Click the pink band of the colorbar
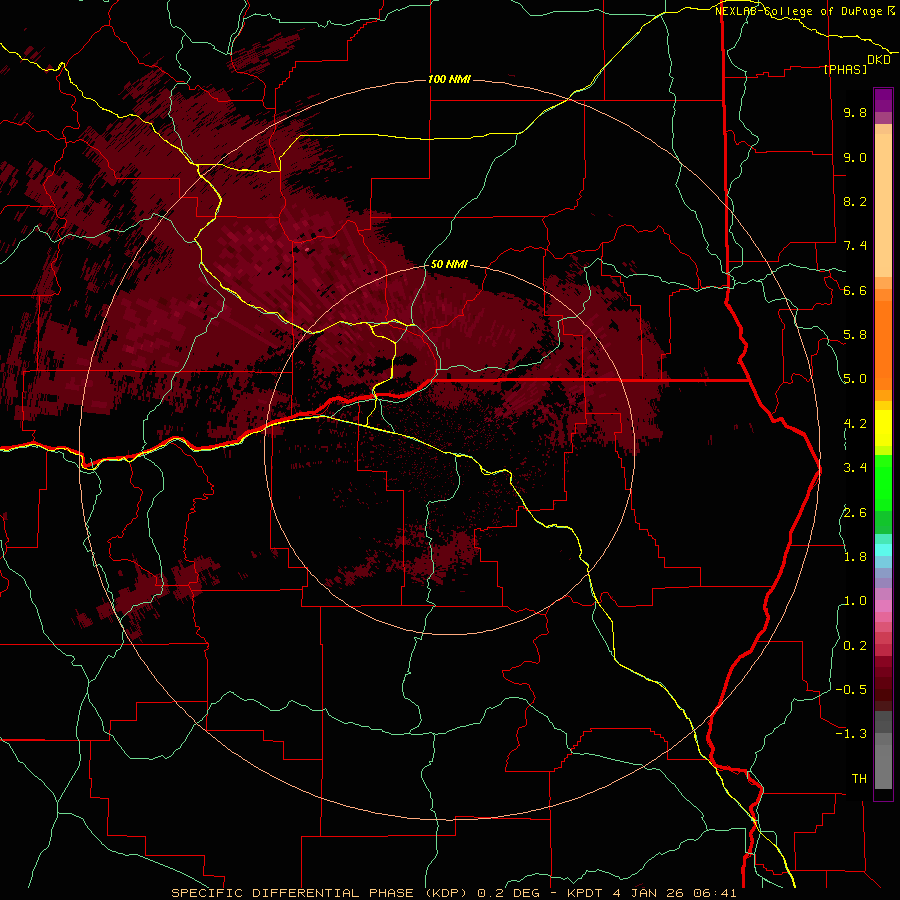The image size is (900, 900). click(883, 606)
